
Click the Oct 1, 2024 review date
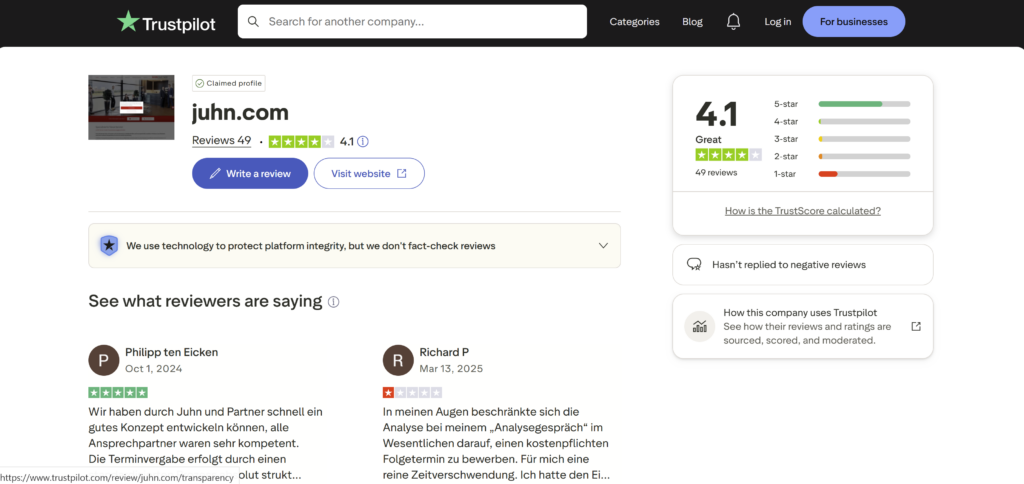153,368
